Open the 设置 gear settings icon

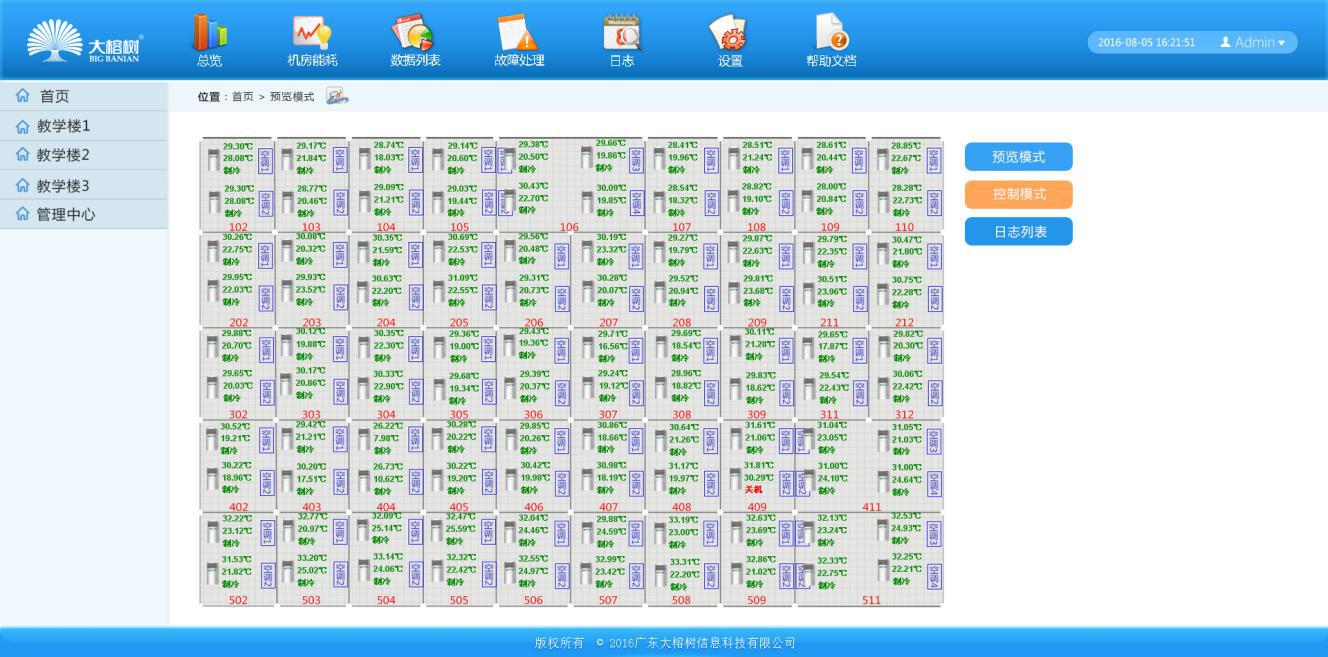point(729,32)
